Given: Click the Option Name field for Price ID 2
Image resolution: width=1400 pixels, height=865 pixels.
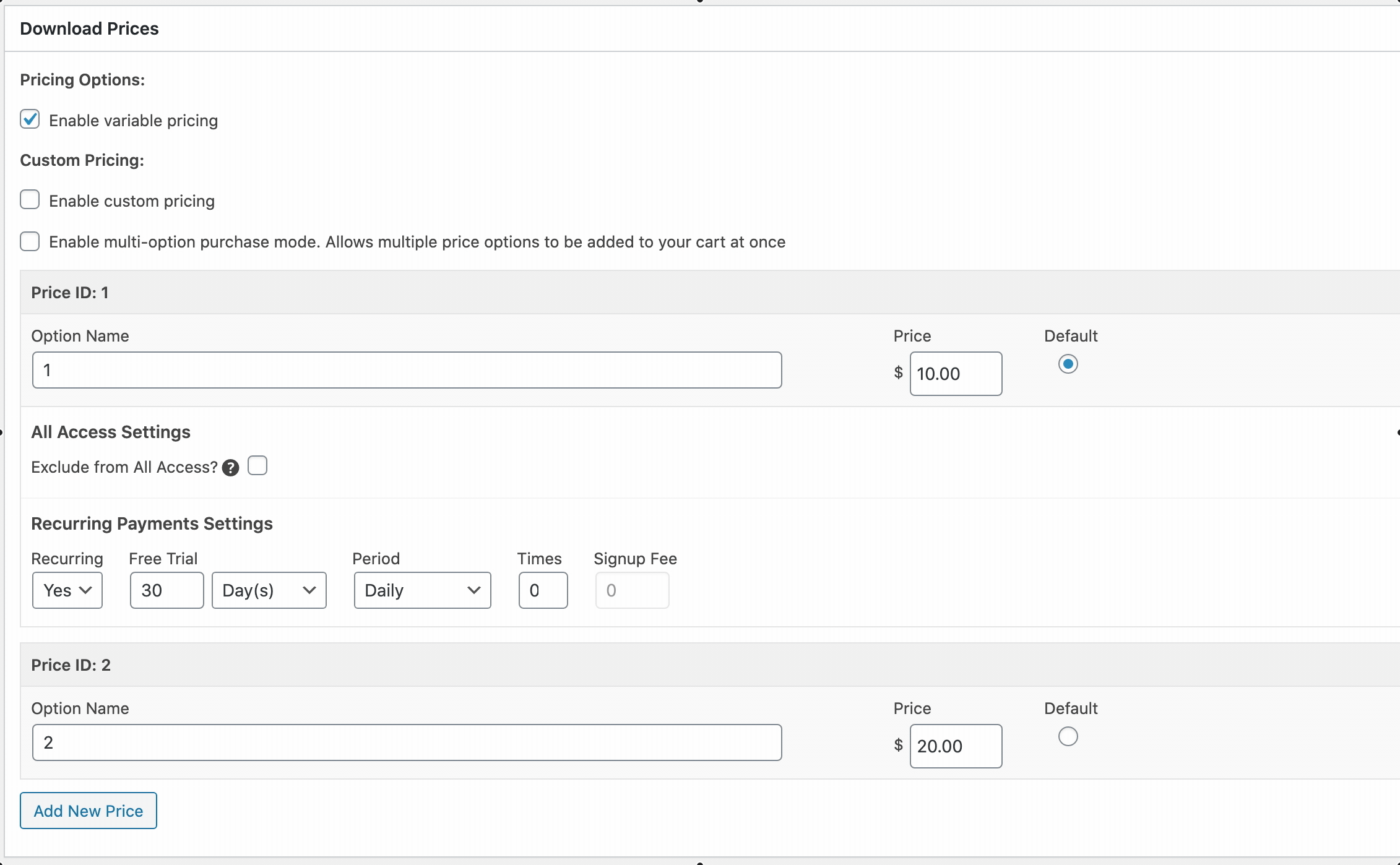Looking at the screenshot, I should (407, 742).
